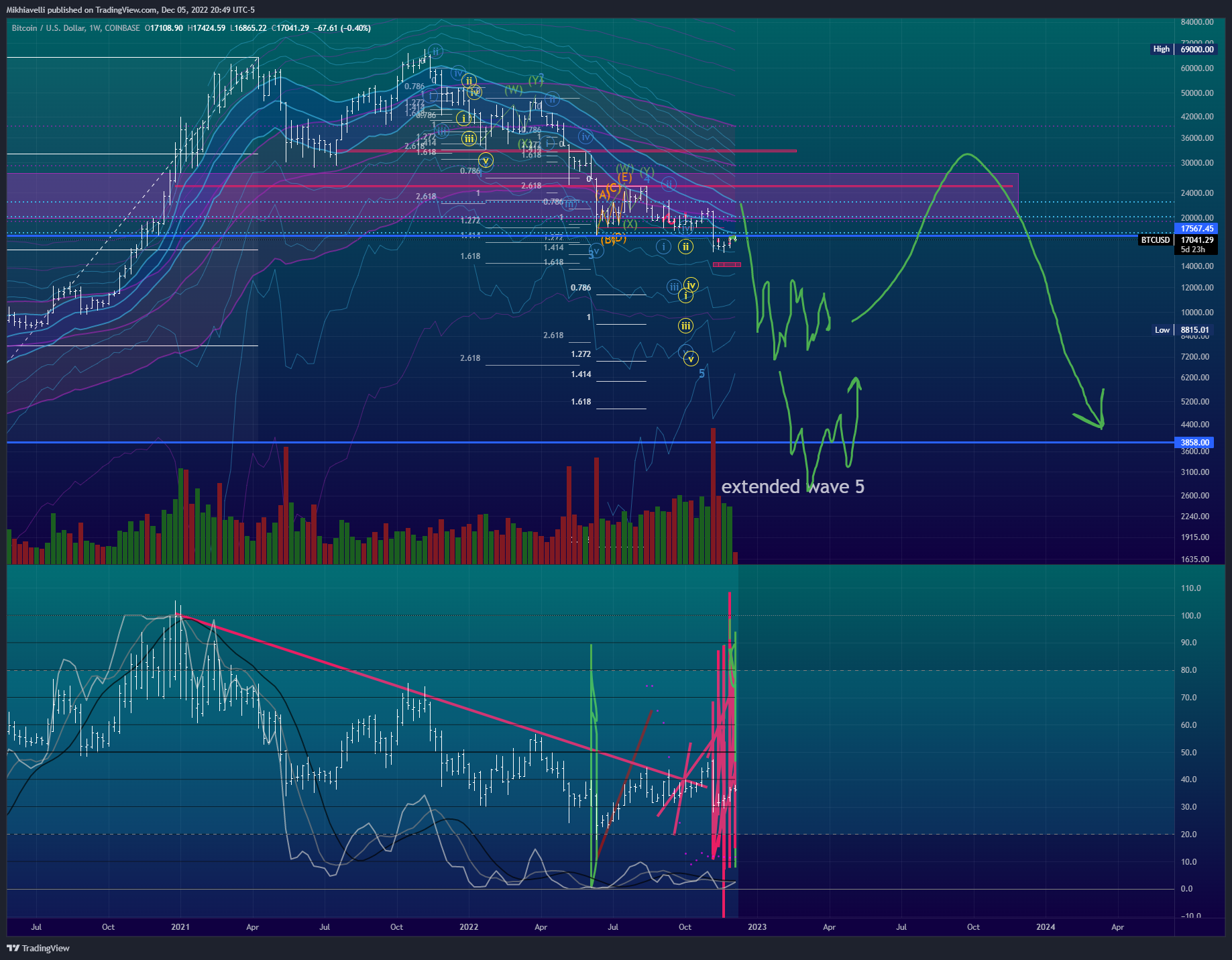
Task: Click the open value O17108.90
Action: pos(164,28)
